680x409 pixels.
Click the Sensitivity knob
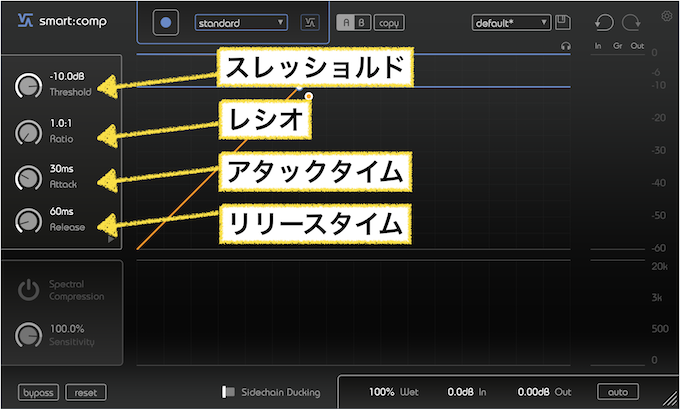tap(28, 335)
